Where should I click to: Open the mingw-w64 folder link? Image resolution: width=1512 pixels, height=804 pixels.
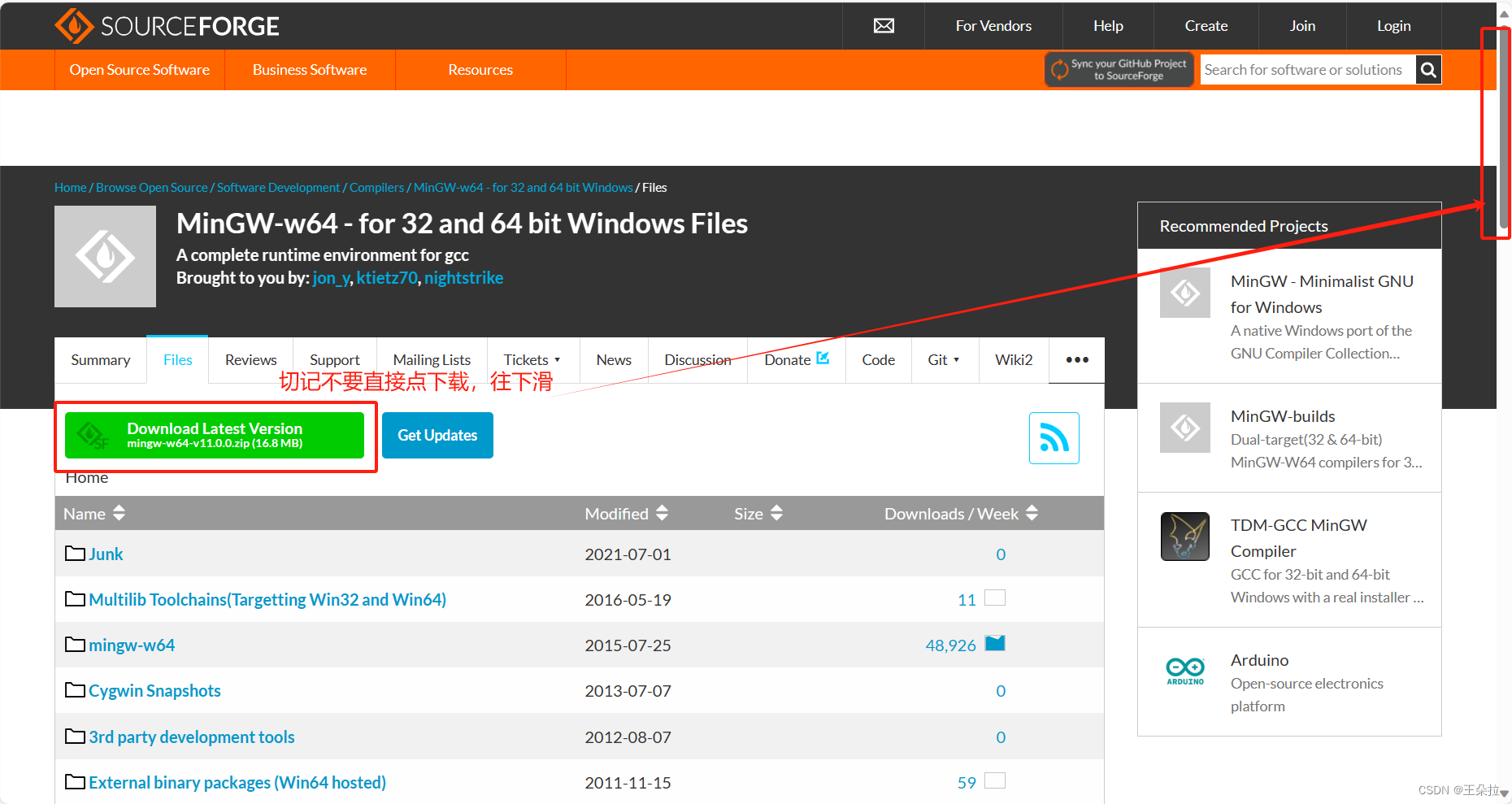click(x=132, y=645)
